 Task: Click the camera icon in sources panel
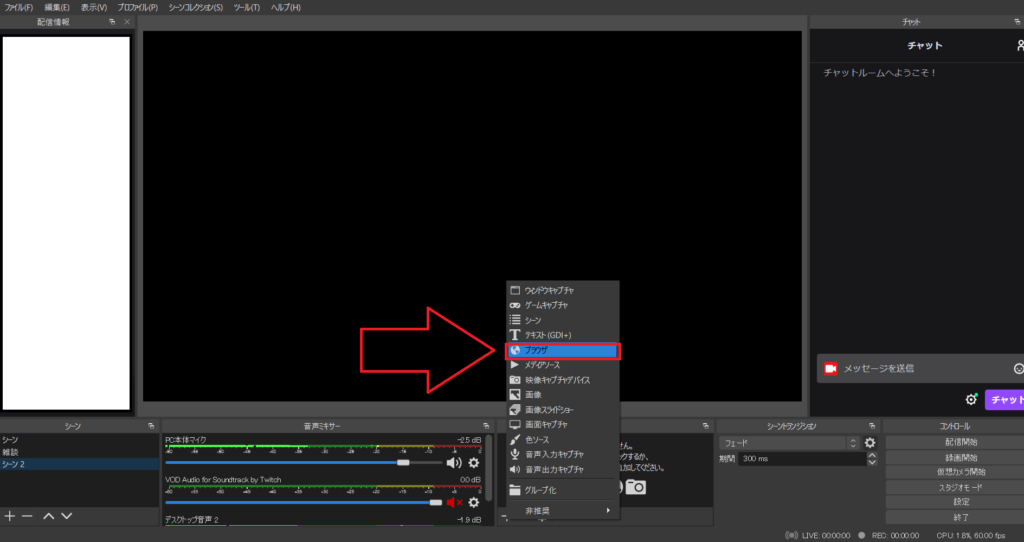(635, 487)
